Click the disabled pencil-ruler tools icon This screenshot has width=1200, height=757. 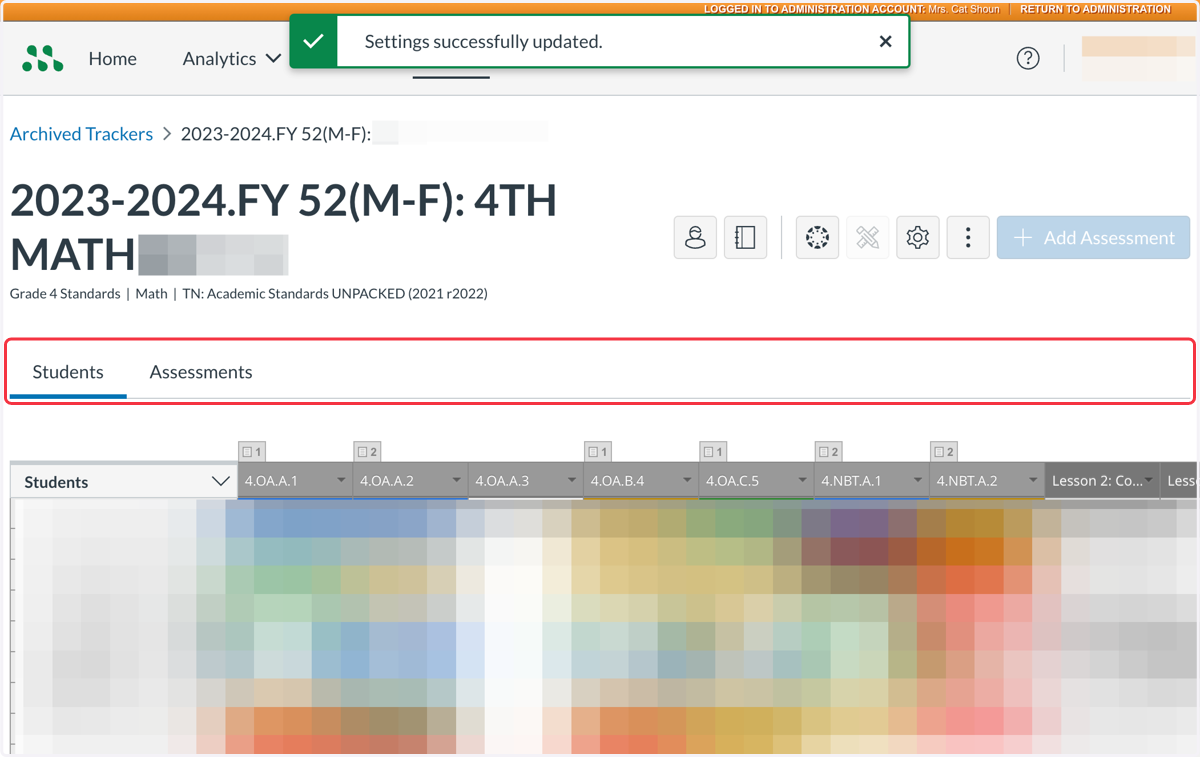coord(868,237)
